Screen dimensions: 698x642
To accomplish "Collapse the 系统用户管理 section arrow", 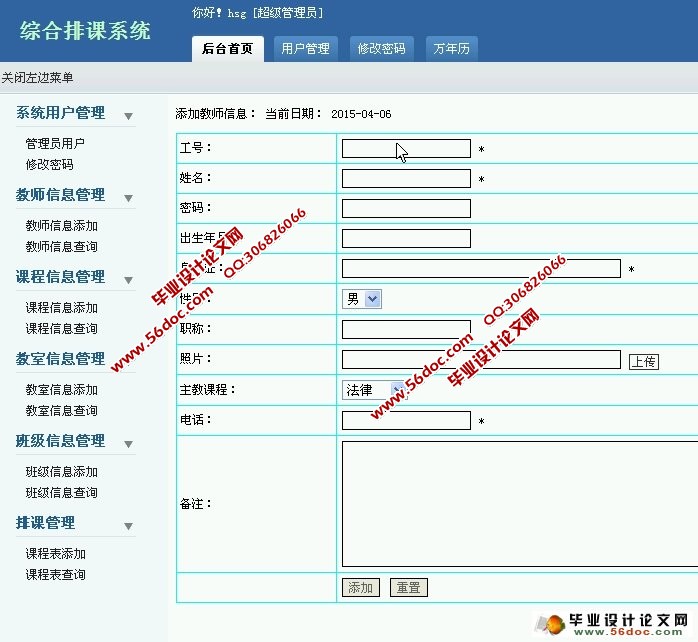I will pyautogui.click(x=129, y=116).
